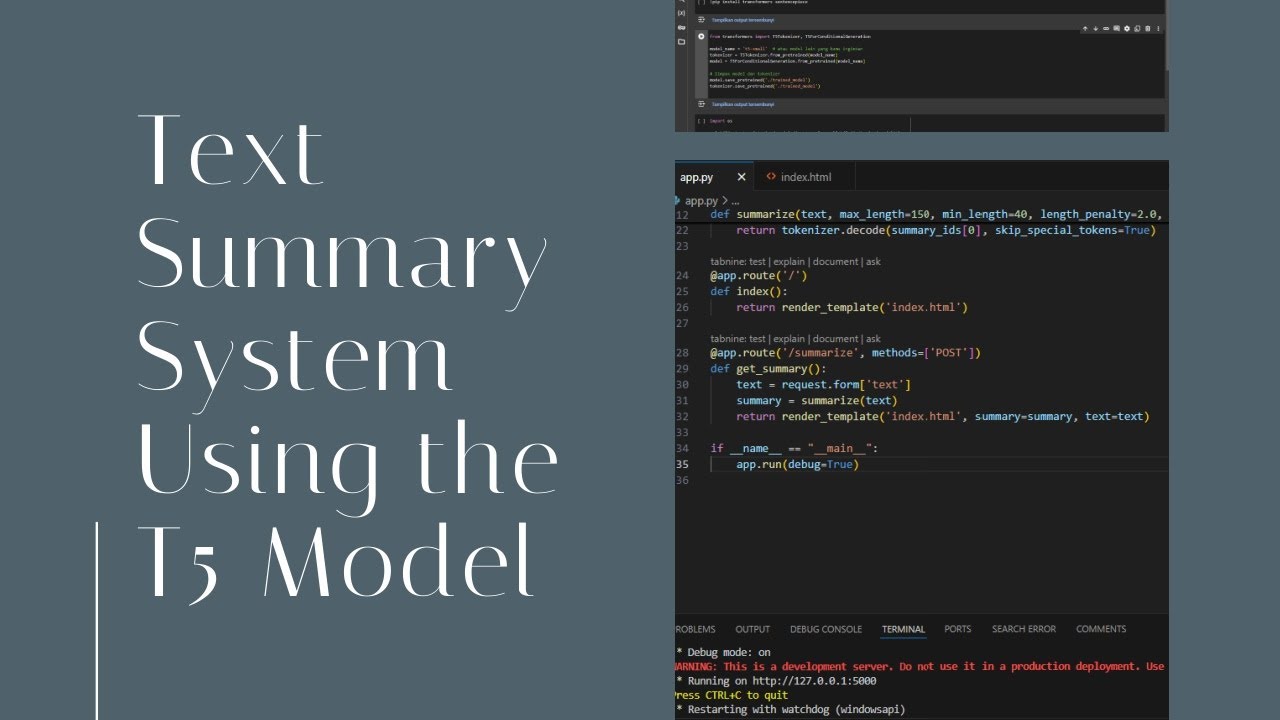Toggle run bracket of import os cell
Screen dimensions: 1280x720
pos(701,121)
